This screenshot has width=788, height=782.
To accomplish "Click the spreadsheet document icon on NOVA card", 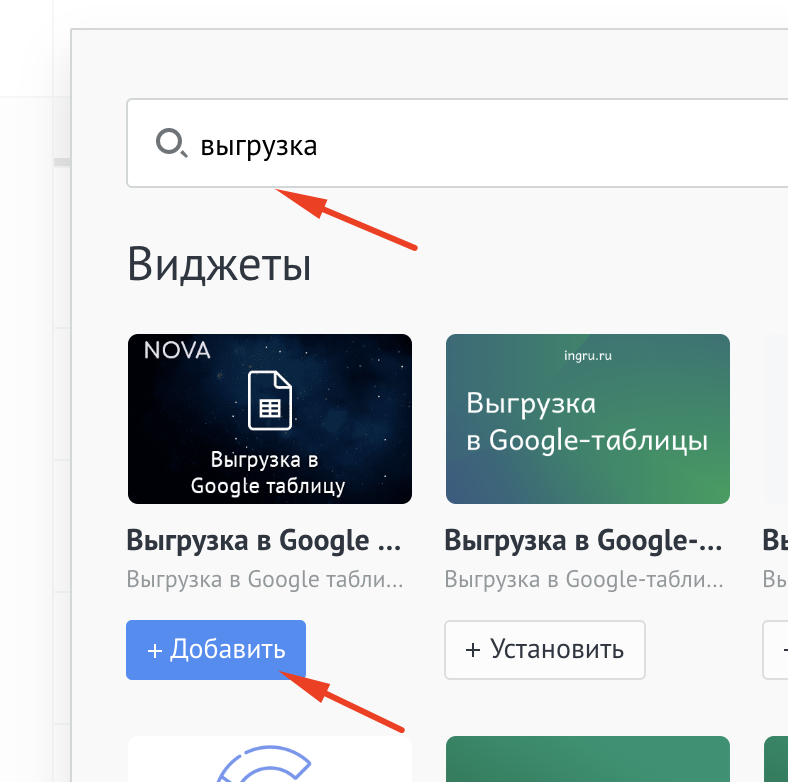I will (x=269, y=399).
